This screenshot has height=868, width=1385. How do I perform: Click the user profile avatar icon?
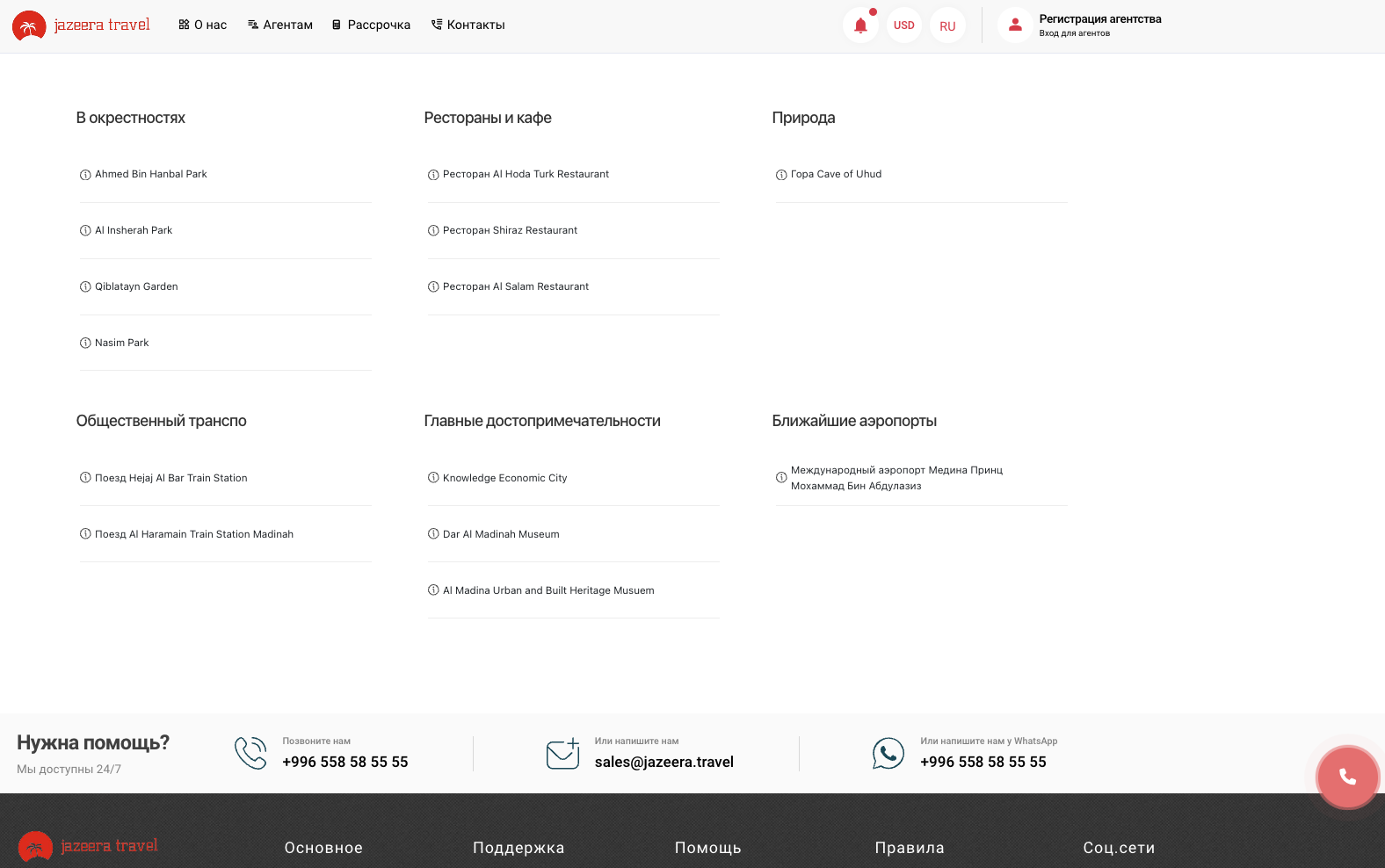coord(1015,25)
